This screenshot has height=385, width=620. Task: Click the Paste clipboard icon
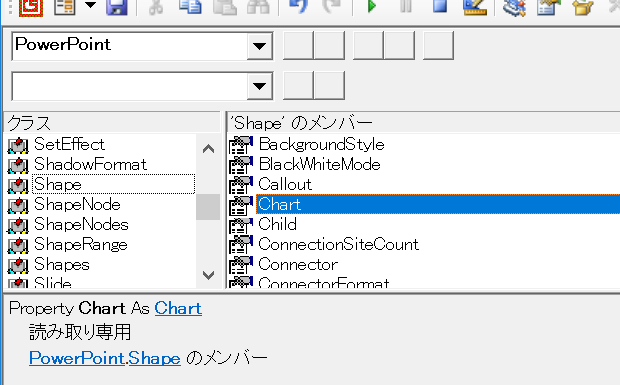coord(225,7)
